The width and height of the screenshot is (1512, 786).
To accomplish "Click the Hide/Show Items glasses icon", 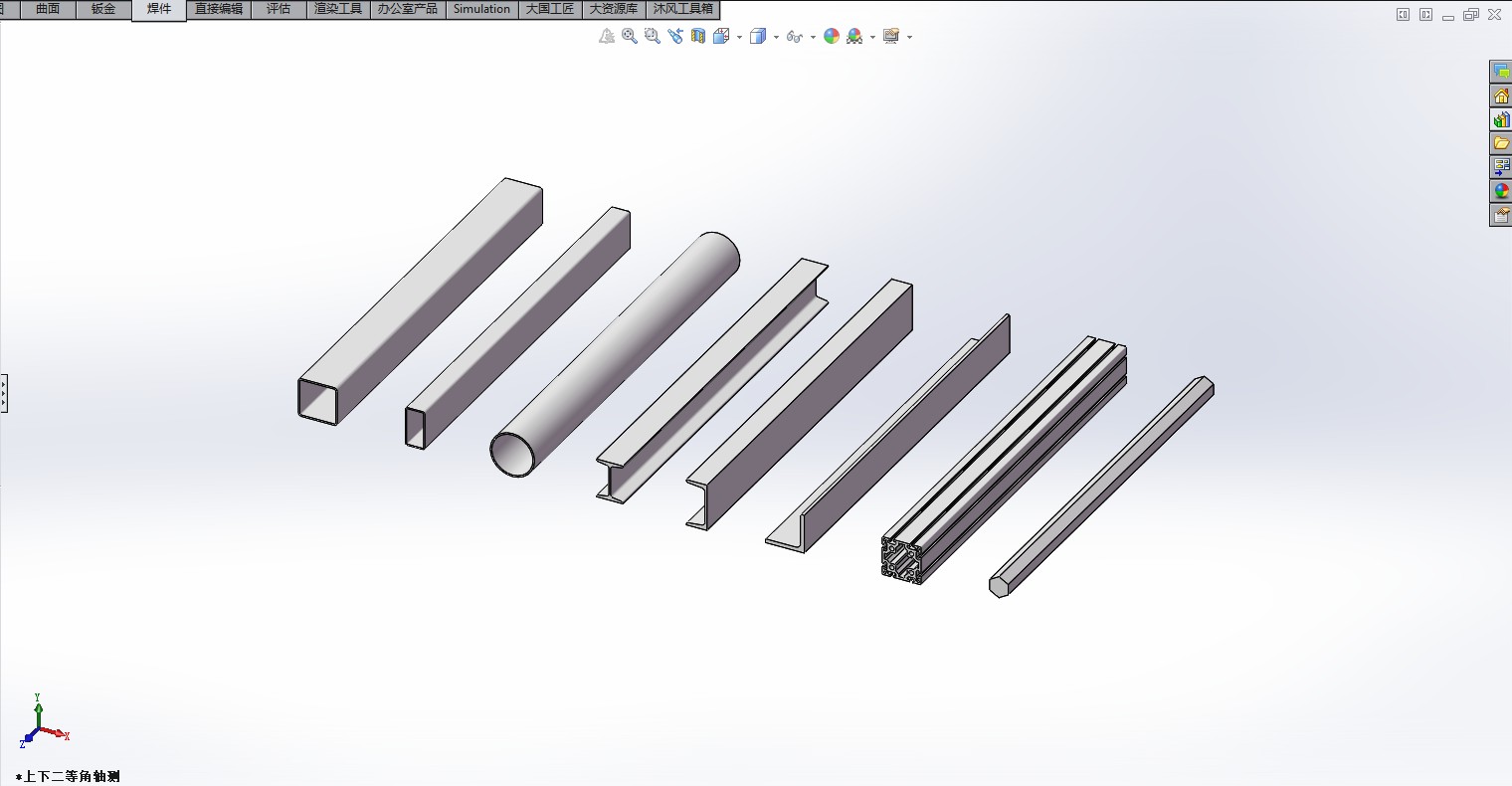I will pyautogui.click(x=794, y=37).
